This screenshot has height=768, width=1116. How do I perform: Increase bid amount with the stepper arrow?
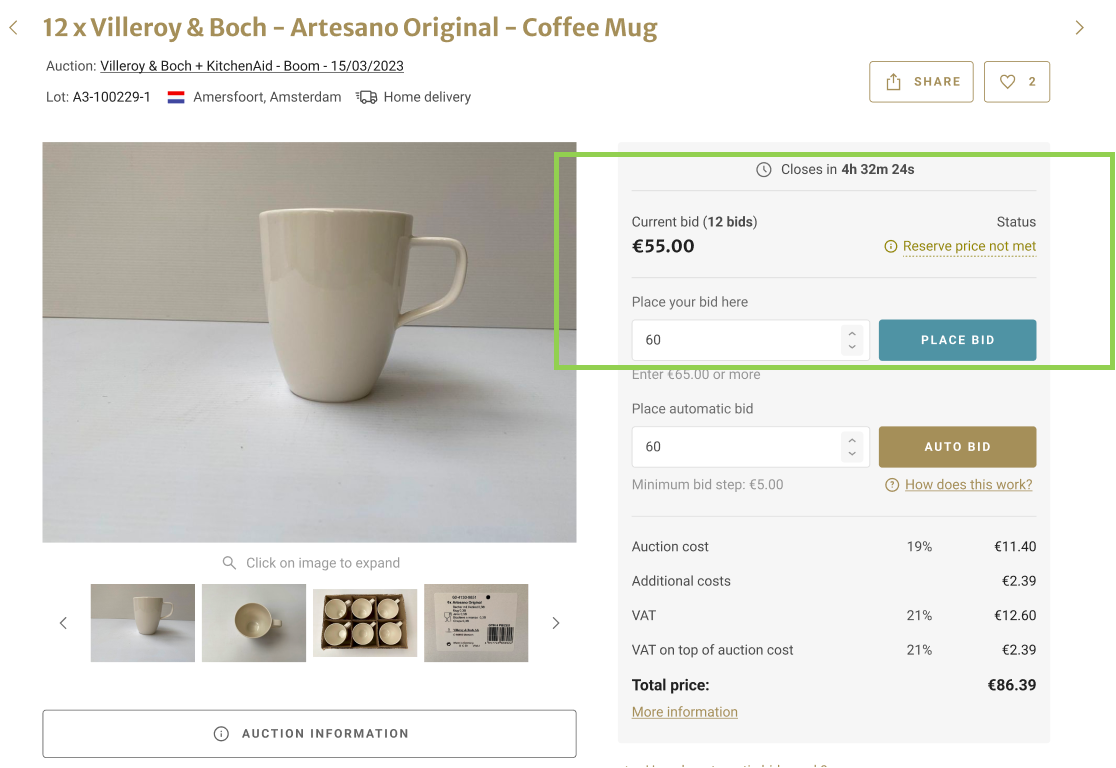(x=852, y=333)
